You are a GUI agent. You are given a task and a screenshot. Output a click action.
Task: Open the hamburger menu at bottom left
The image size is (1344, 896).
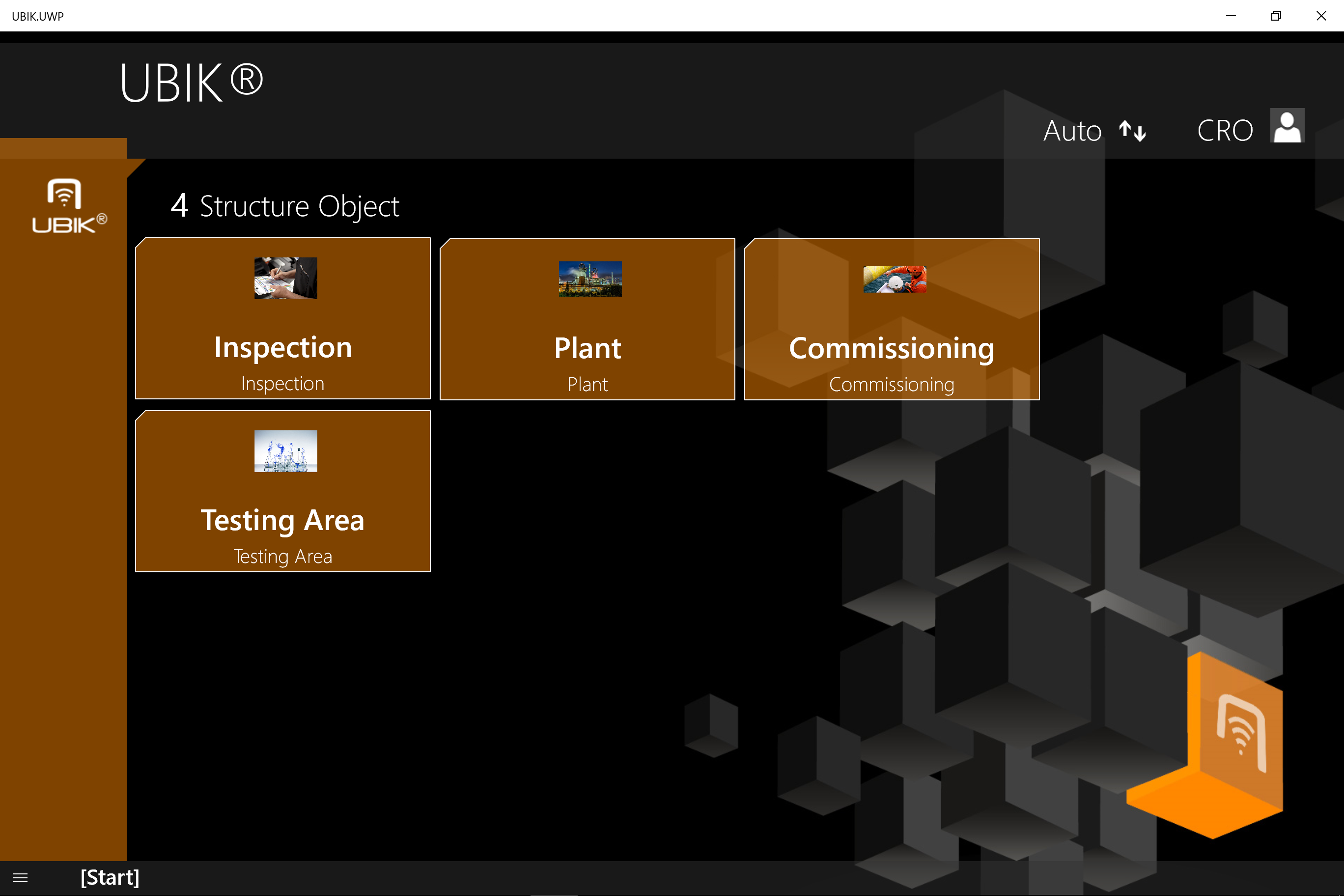[x=20, y=878]
